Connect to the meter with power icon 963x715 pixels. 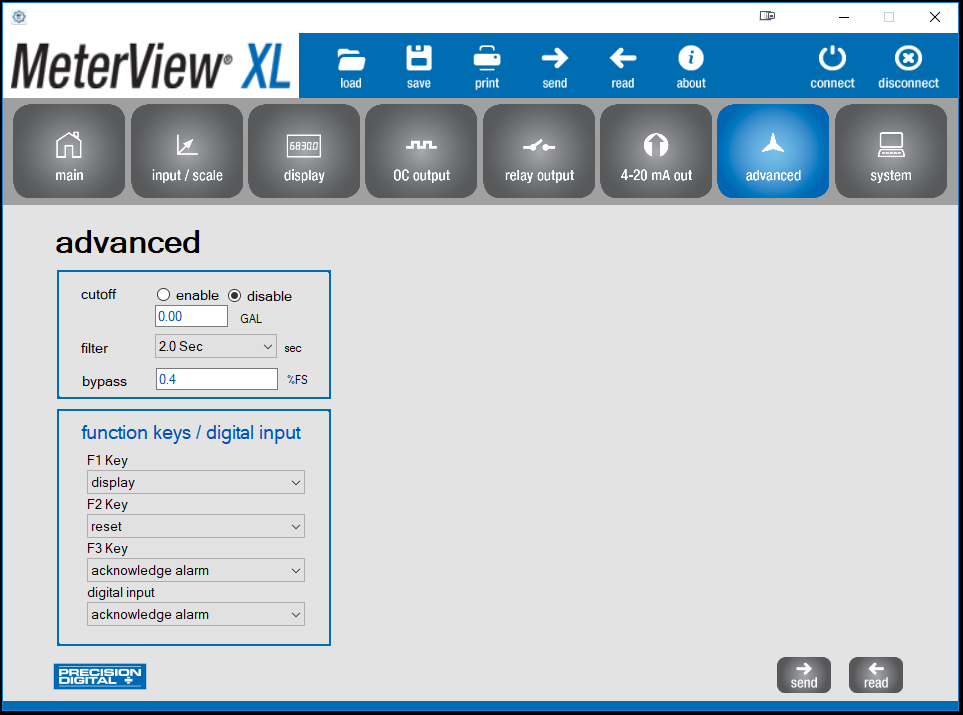click(832, 67)
